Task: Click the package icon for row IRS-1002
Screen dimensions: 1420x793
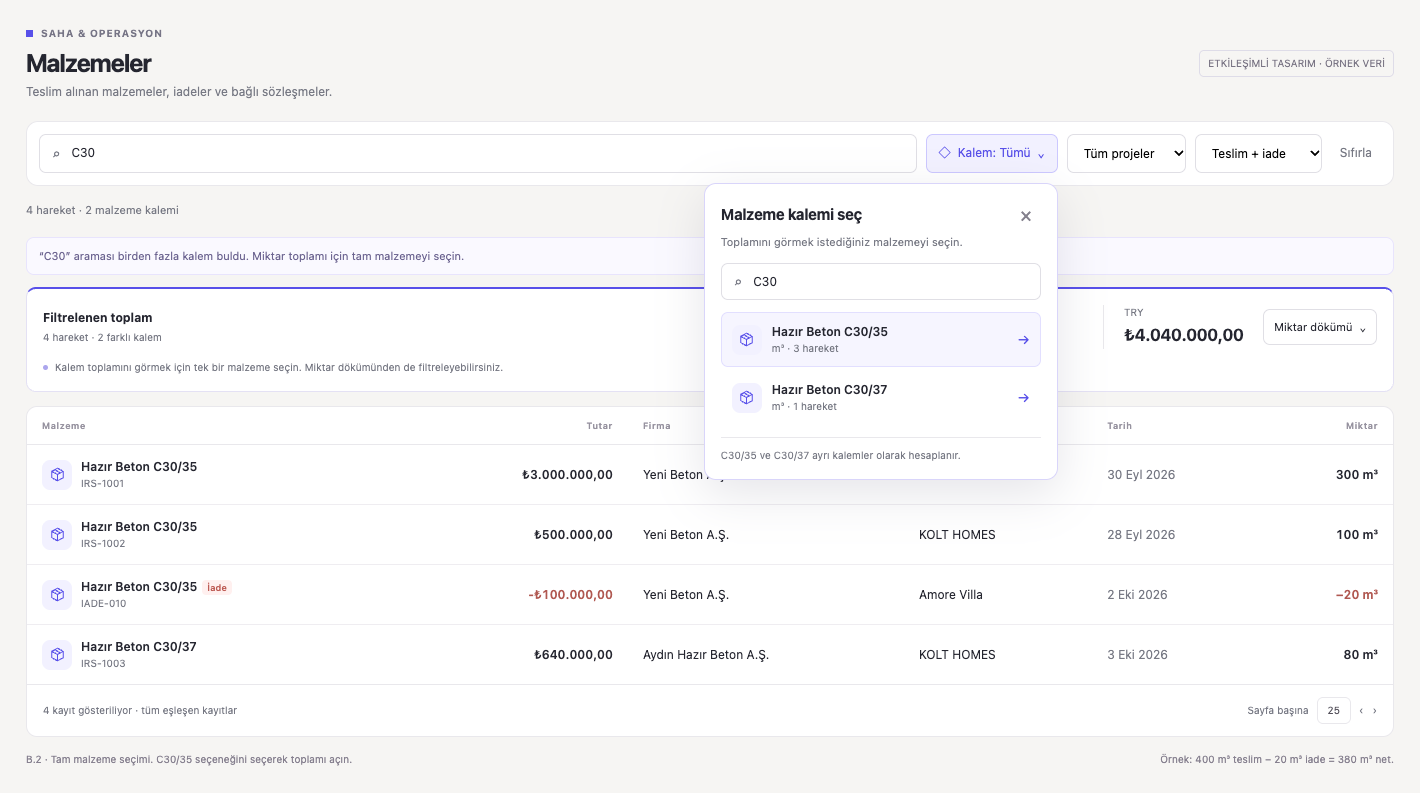Action: tap(57, 535)
